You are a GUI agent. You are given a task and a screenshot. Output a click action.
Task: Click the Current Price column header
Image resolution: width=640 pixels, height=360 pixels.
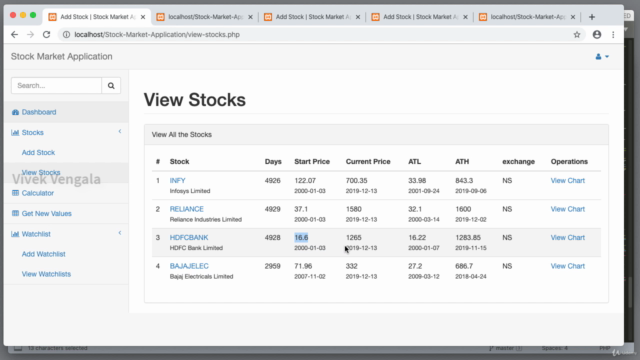coord(368,162)
